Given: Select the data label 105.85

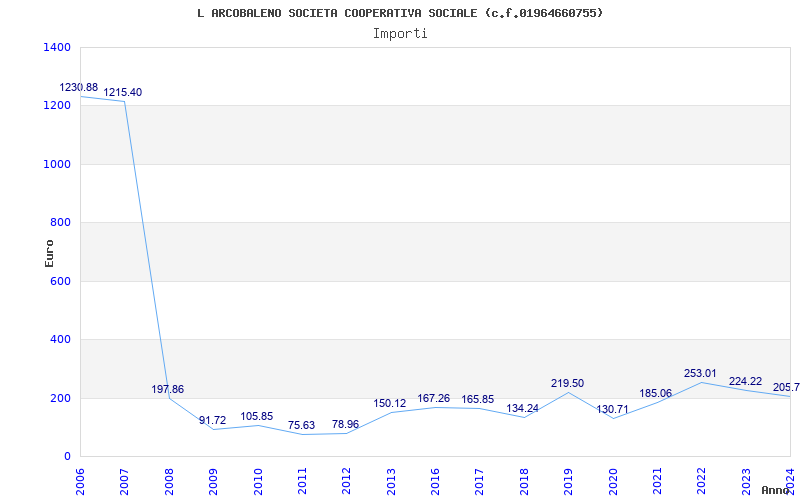Looking at the screenshot, I should click(x=257, y=416).
